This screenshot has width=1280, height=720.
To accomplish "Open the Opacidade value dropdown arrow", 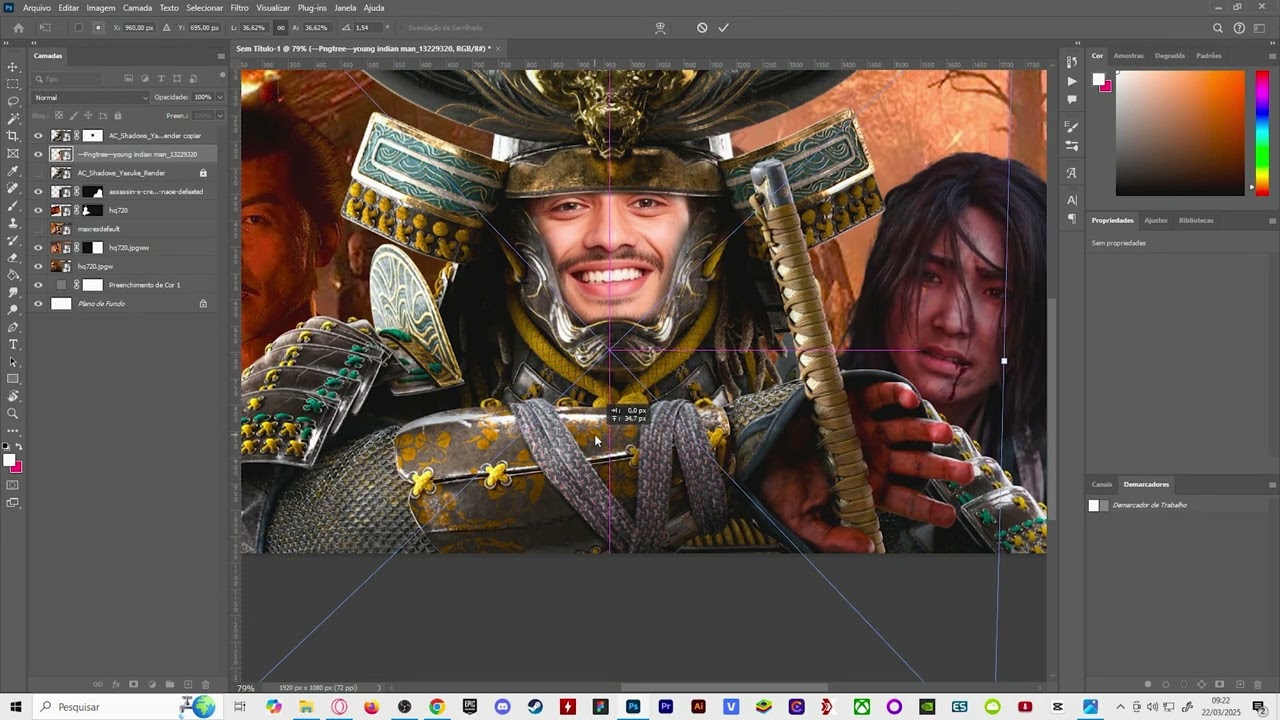I will coord(220,97).
